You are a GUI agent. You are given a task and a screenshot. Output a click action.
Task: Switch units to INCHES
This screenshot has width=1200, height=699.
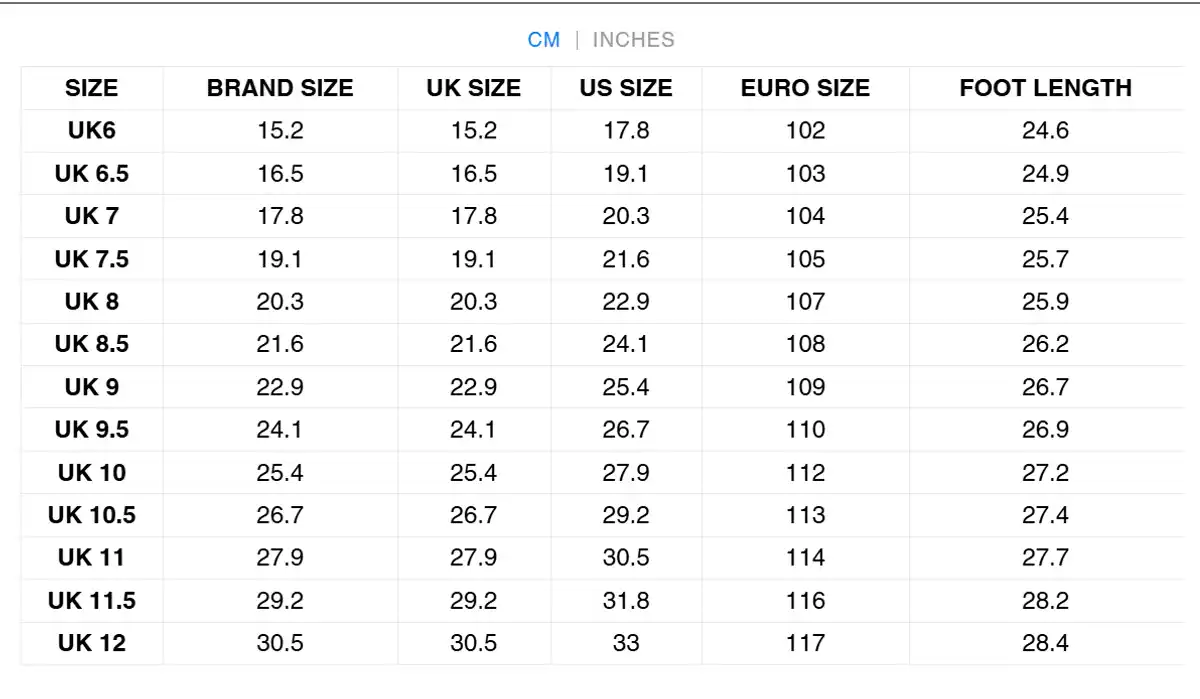633,40
